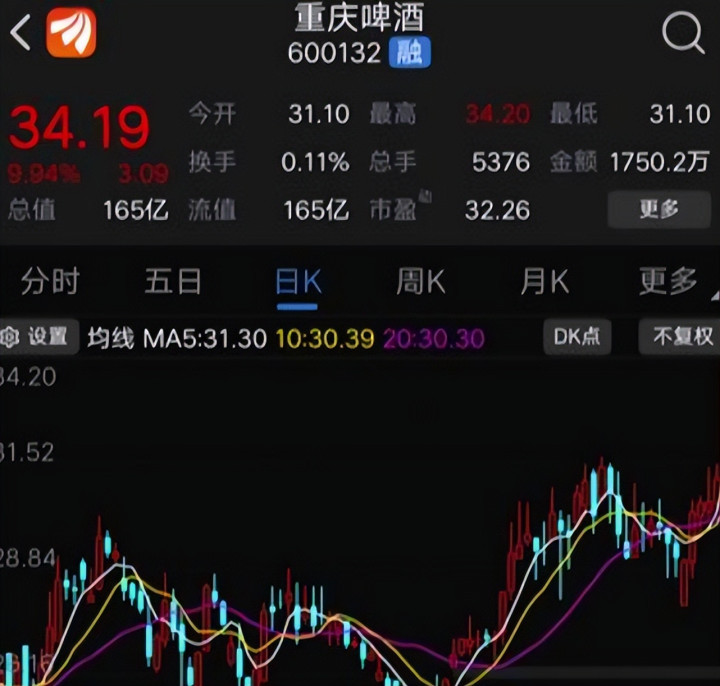Tap the 市盈 value 32.26

tap(497, 211)
